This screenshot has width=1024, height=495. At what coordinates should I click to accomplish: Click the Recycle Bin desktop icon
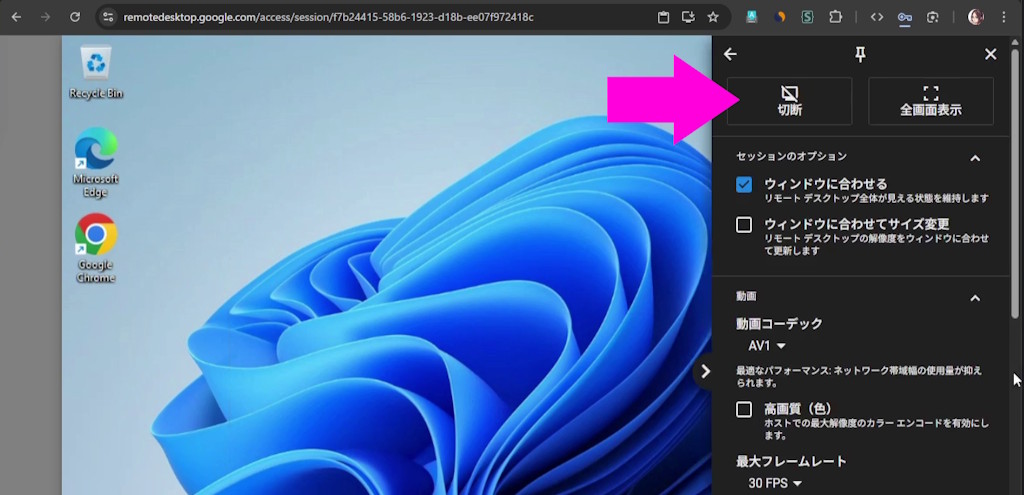(x=96, y=70)
